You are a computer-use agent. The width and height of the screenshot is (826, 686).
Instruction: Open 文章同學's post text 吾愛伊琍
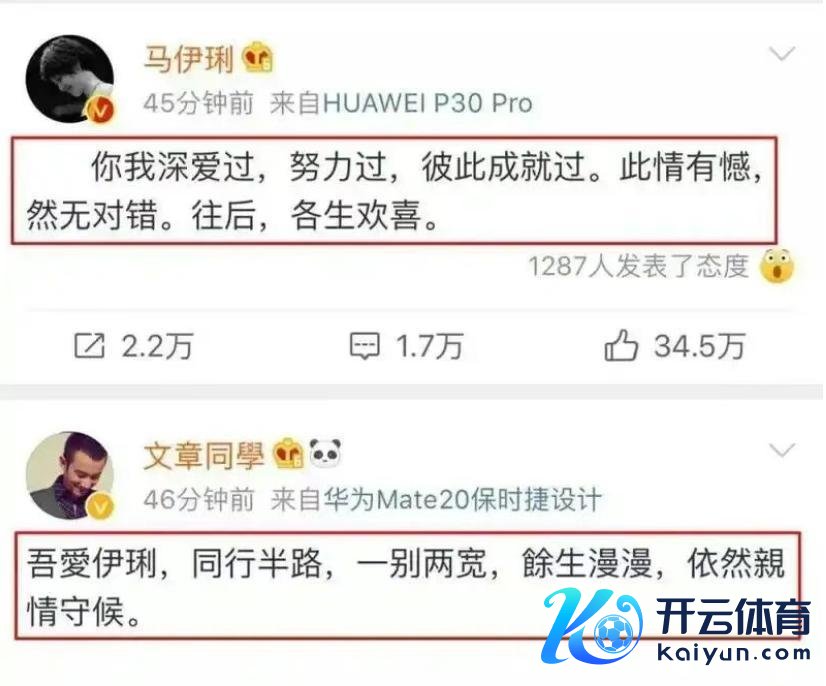407,585
